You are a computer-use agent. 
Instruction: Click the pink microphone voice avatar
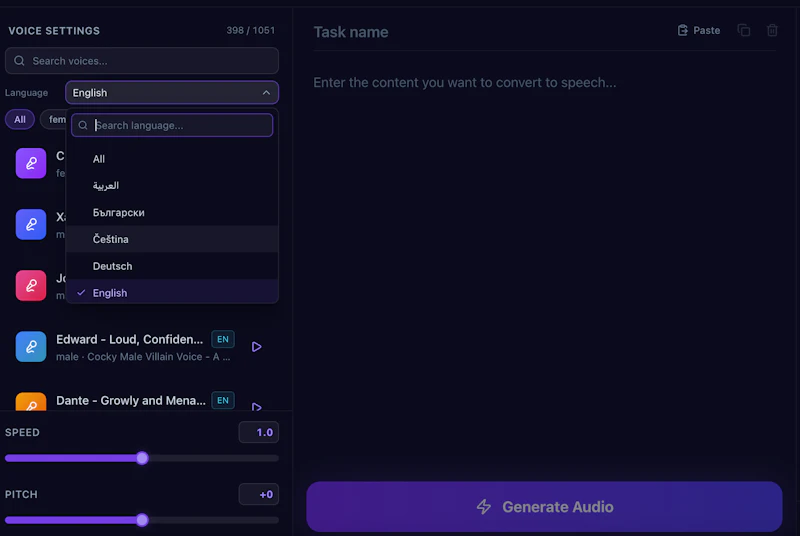(x=31, y=286)
